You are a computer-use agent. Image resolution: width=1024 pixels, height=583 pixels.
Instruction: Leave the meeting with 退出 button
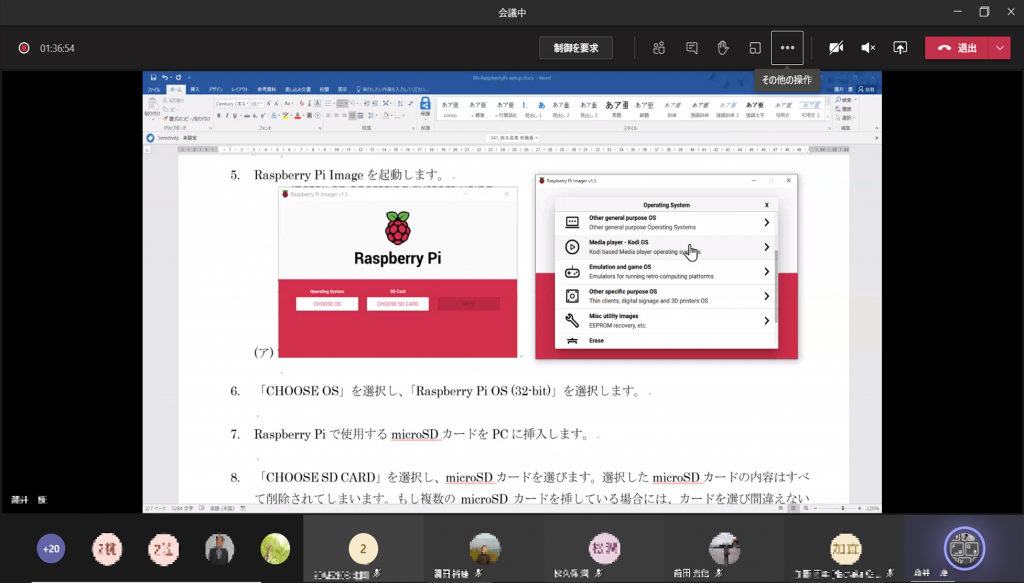pos(957,48)
